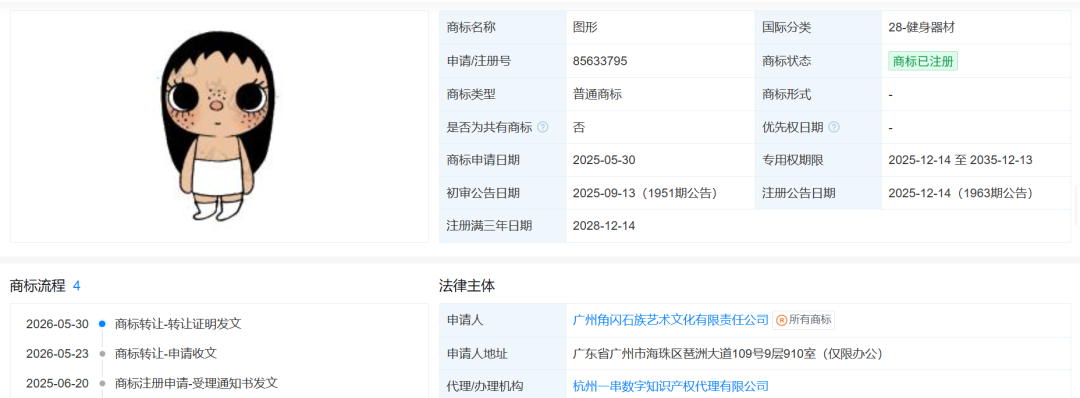
Task: Click the R icon in 所有商标 badge
Action: [x=781, y=320]
